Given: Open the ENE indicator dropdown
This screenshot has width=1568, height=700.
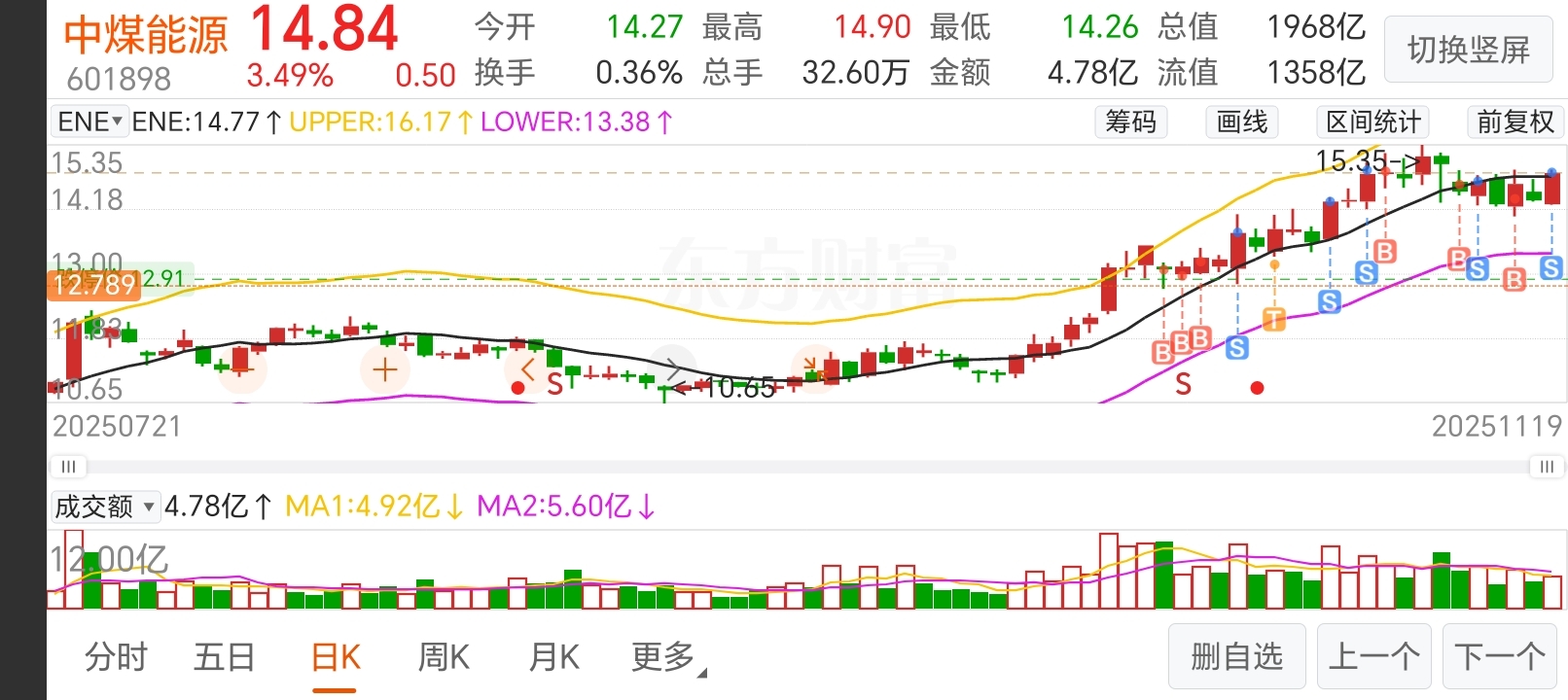Looking at the screenshot, I should pyautogui.click(x=89, y=122).
